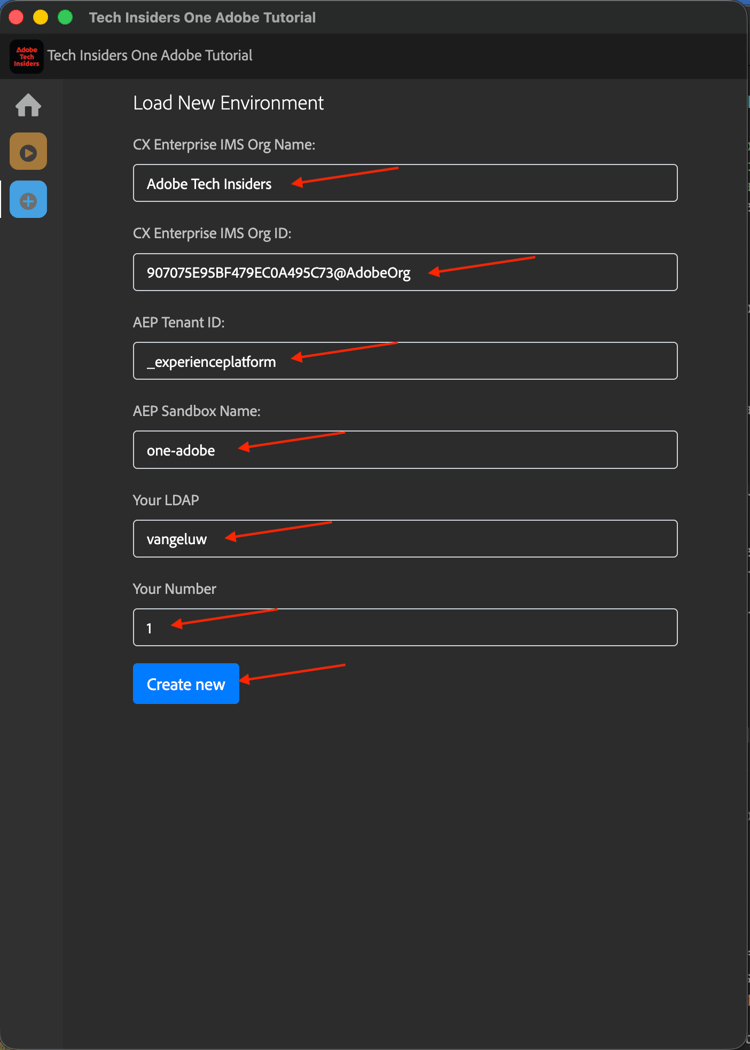
Task: Click the Load New Environment heading
Action: tap(228, 103)
